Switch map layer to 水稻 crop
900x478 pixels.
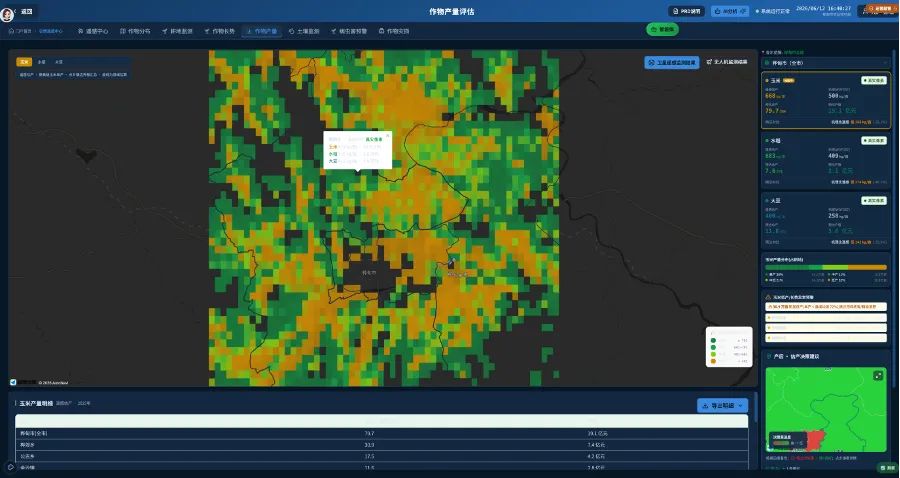[x=41, y=62]
